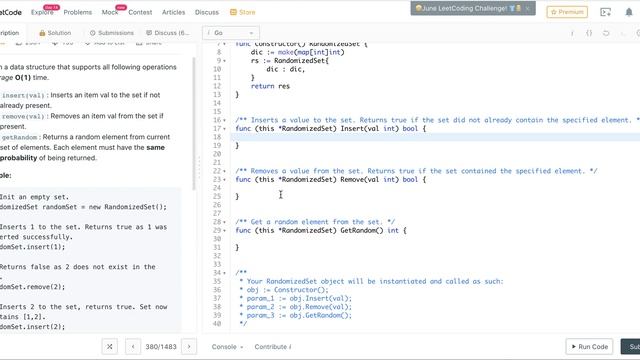This screenshot has height=360, width=640.
Task: Click the shuffle random problem icon
Action: (x=109, y=347)
